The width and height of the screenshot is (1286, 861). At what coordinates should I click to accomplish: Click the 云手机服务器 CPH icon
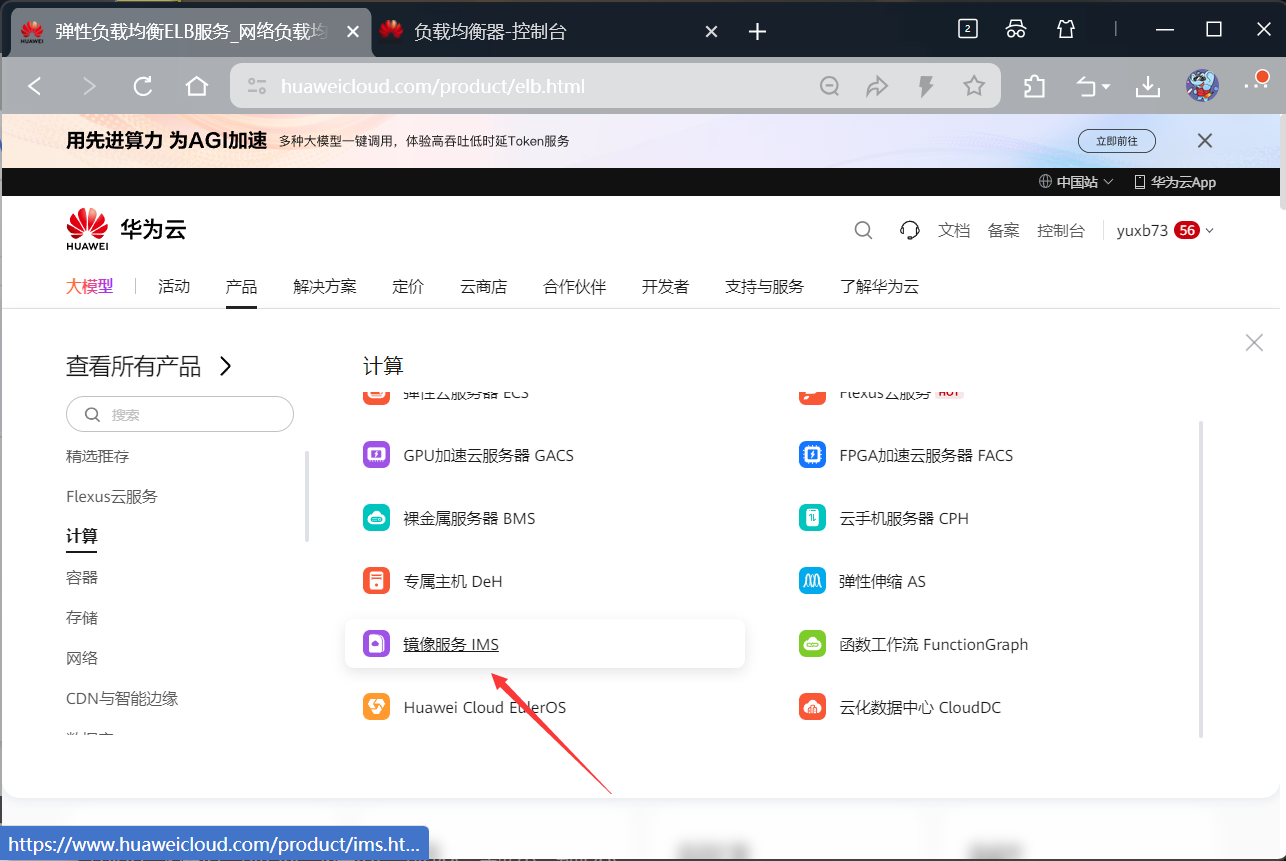pyautogui.click(x=812, y=518)
